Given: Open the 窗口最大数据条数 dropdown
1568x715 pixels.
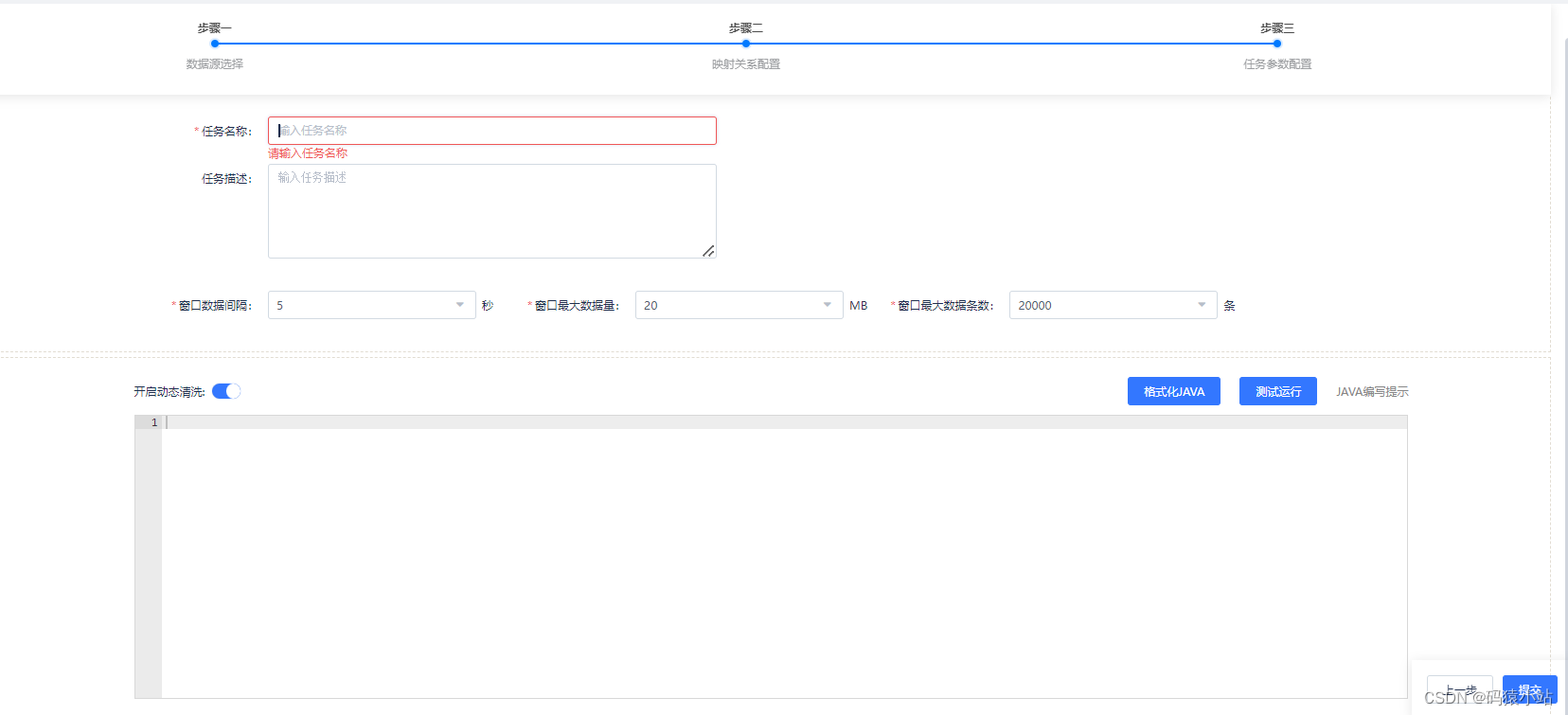Looking at the screenshot, I should [1113, 305].
